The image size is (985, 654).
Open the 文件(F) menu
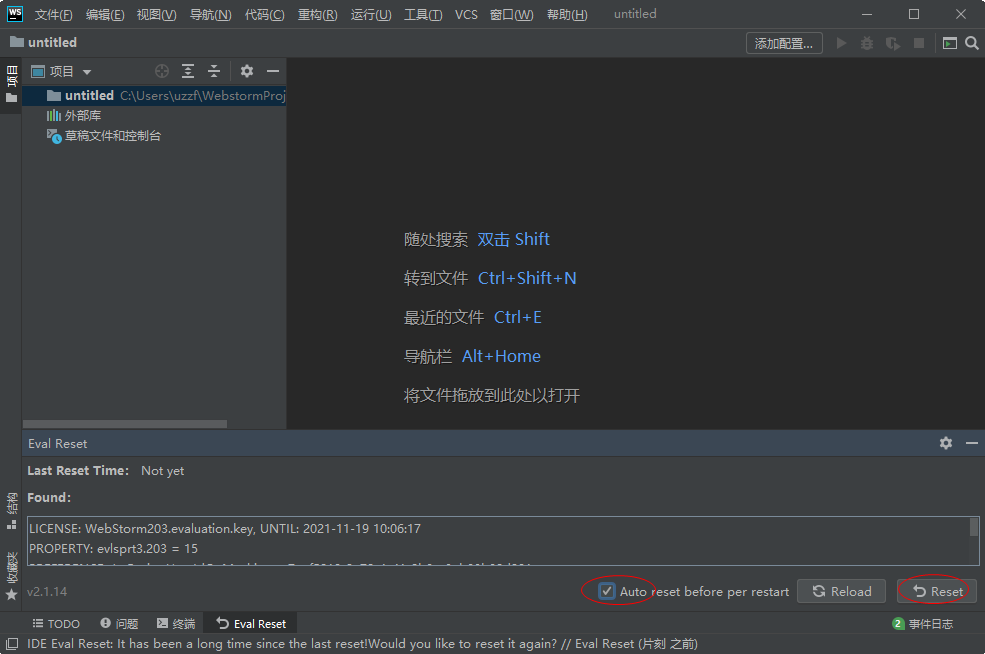pyautogui.click(x=53, y=14)
